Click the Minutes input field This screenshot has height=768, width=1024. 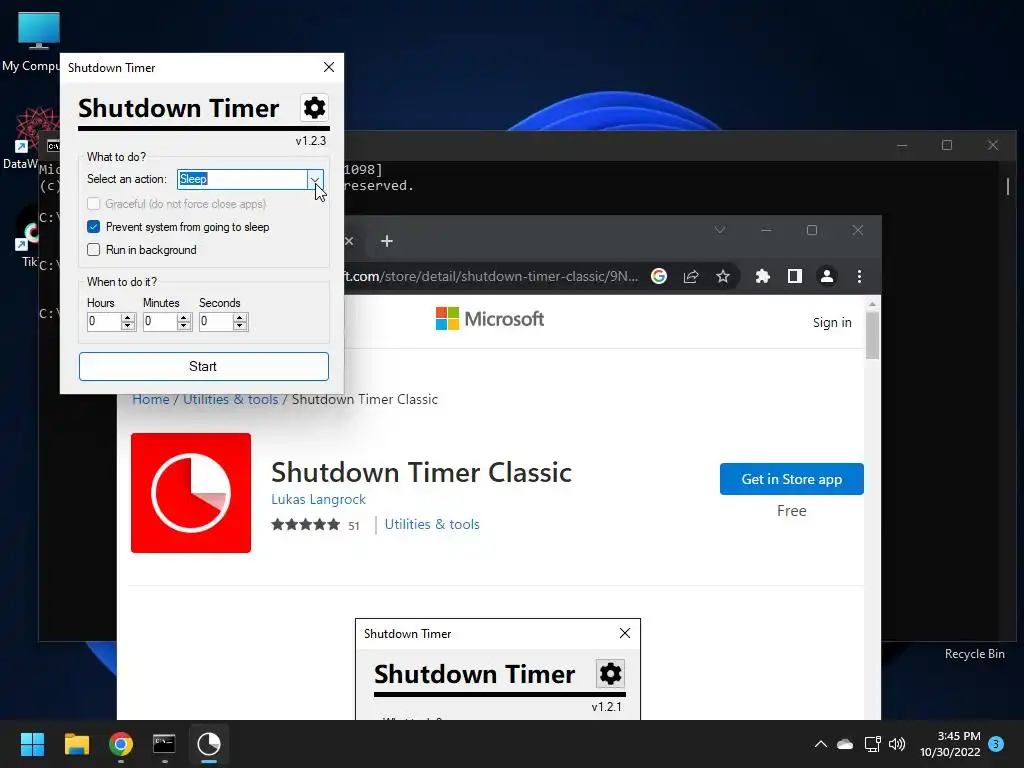160,321
